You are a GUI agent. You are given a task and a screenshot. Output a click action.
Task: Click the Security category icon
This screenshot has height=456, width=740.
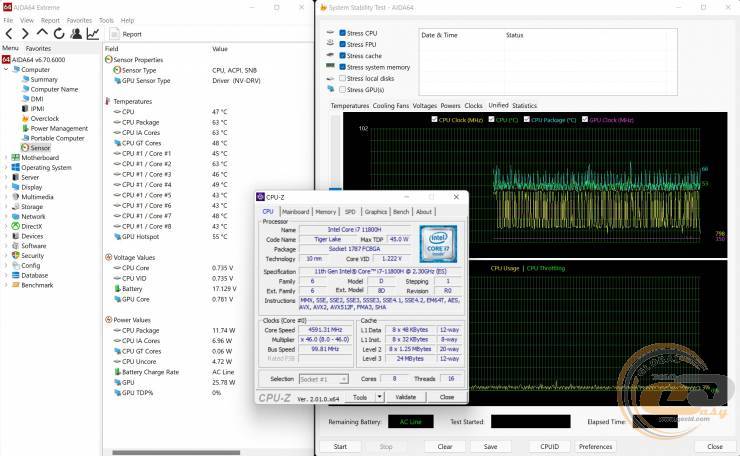(x=16, y=255)
